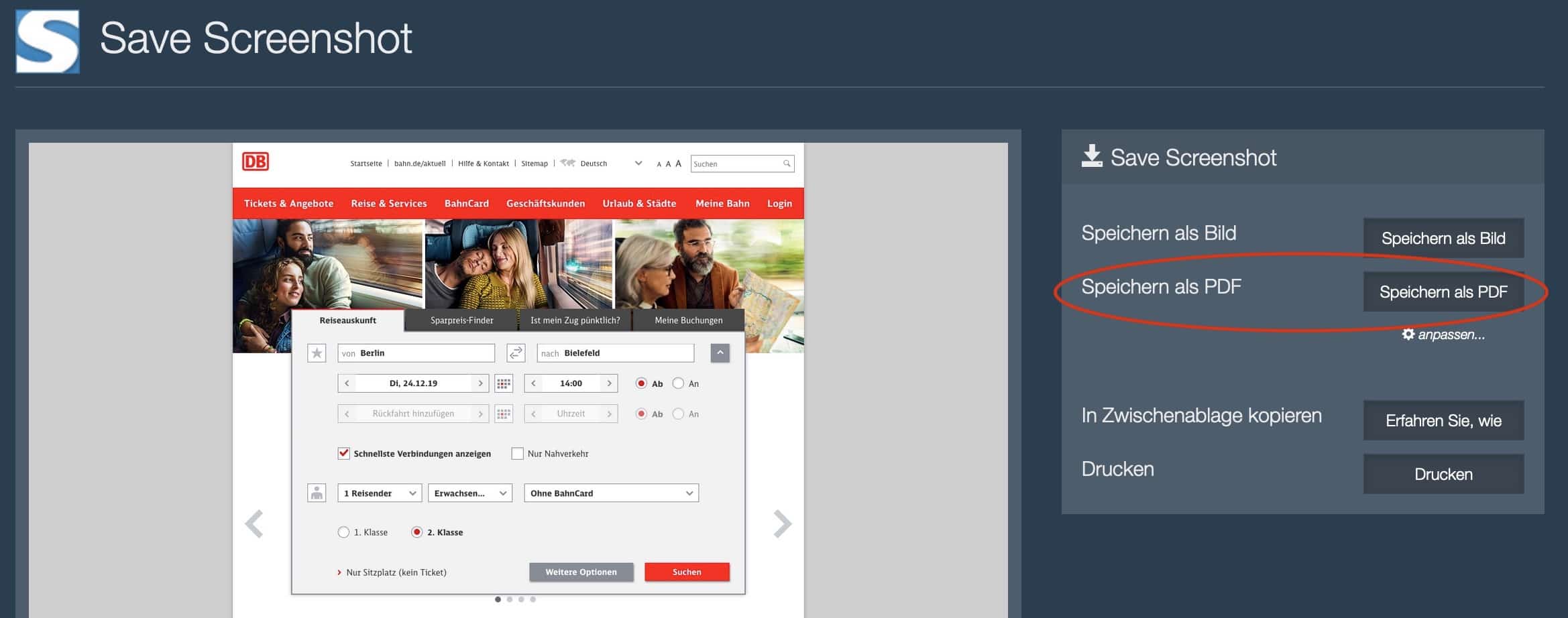Switch to Sparpreis-Finder tab

(461, 320)
